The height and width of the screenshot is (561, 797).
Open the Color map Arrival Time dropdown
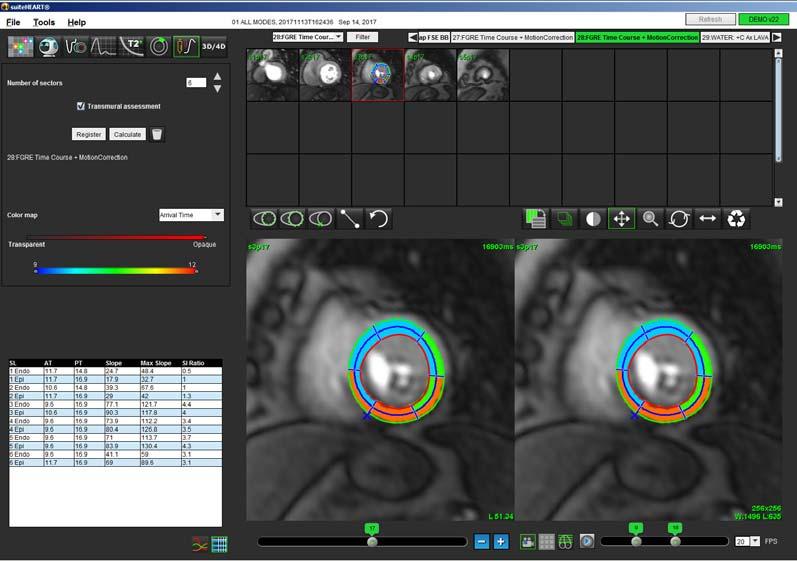191,215
